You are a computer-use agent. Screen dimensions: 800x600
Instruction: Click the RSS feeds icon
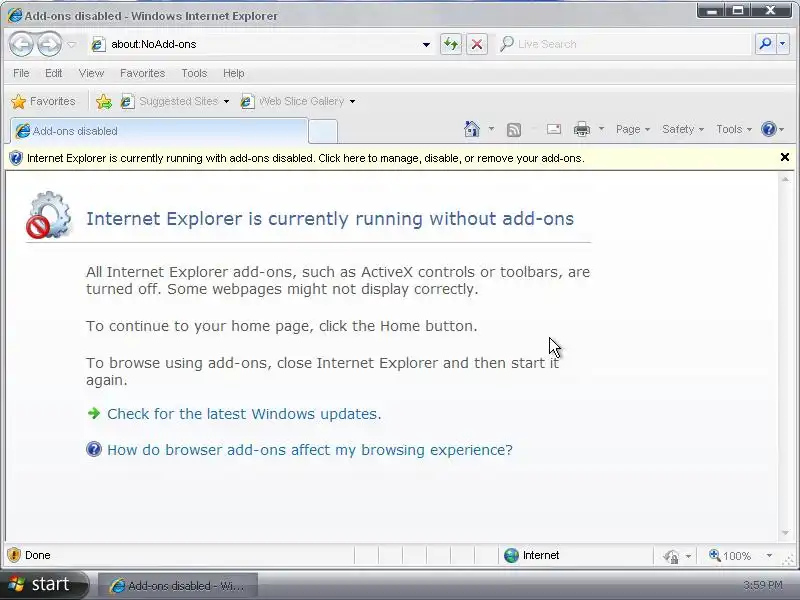click(x=514, y=130)
